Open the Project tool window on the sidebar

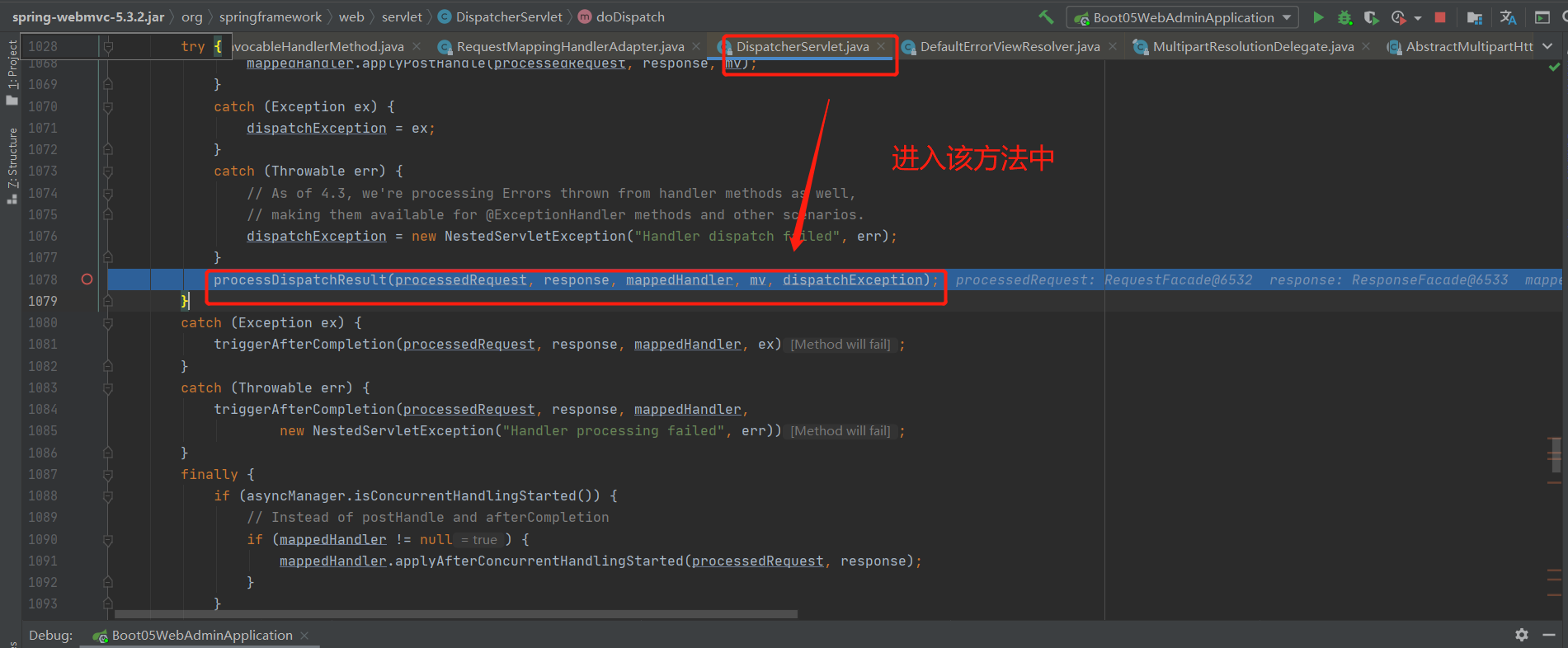point(12,72)
